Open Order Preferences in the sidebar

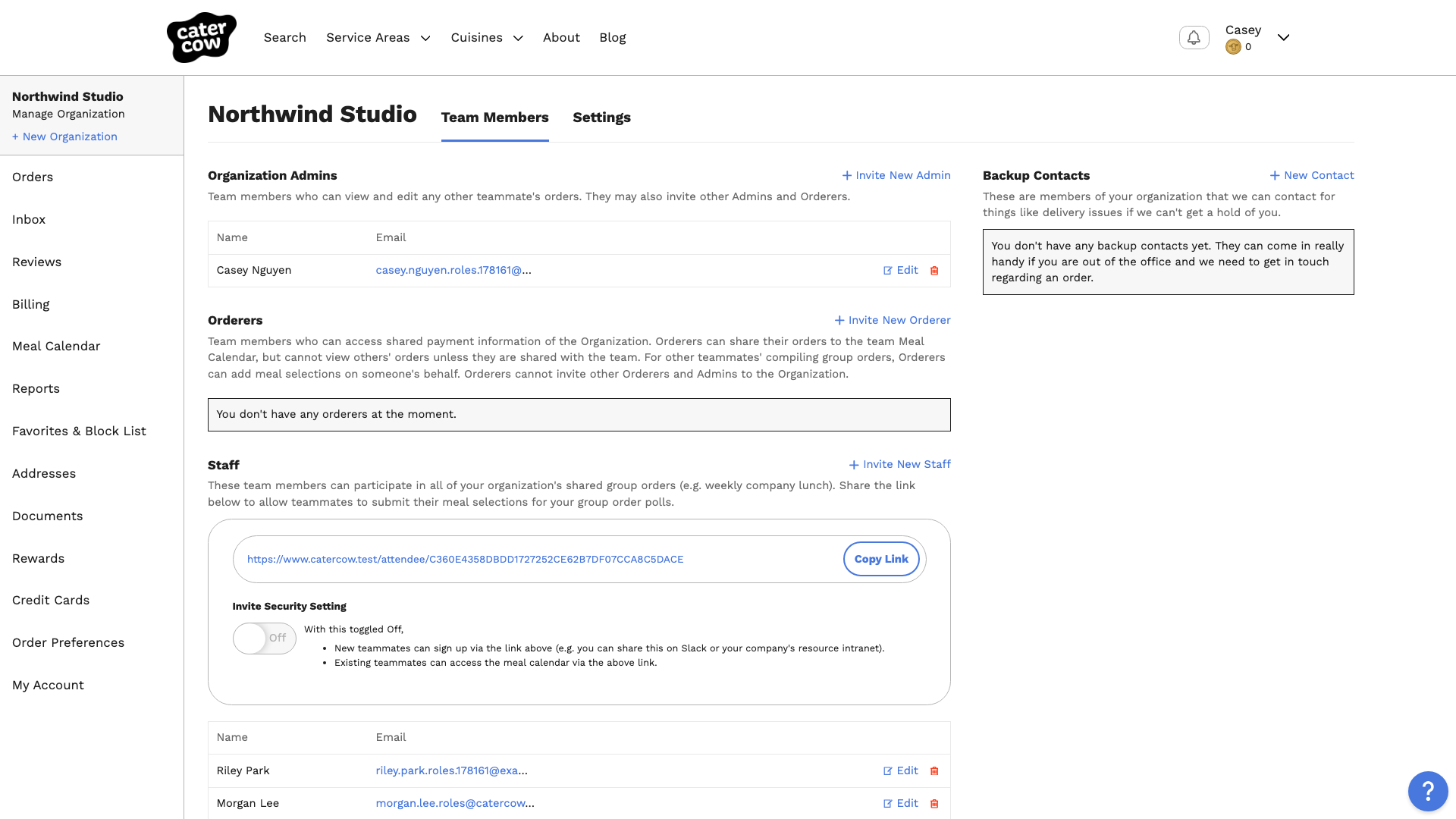pyautogui.click(x=68, y=642)
